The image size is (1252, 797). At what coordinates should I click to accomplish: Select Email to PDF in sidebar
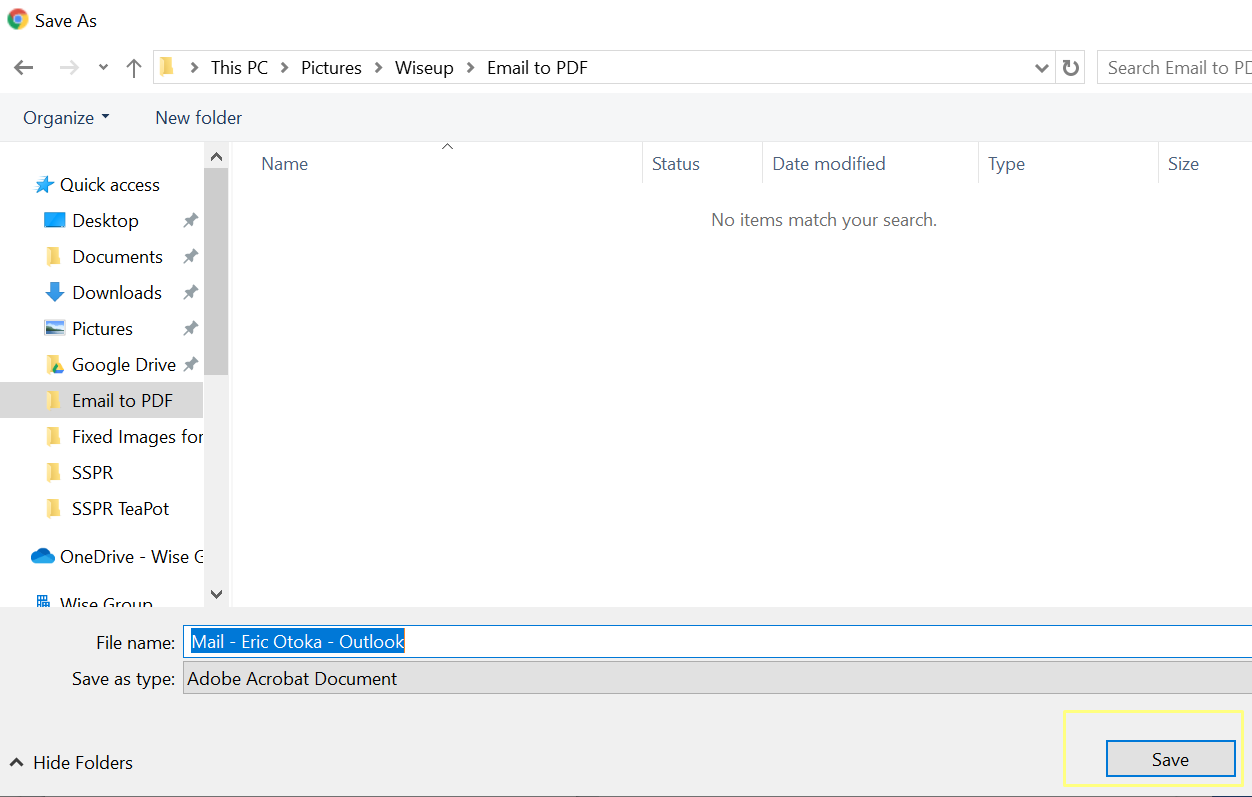122,400
